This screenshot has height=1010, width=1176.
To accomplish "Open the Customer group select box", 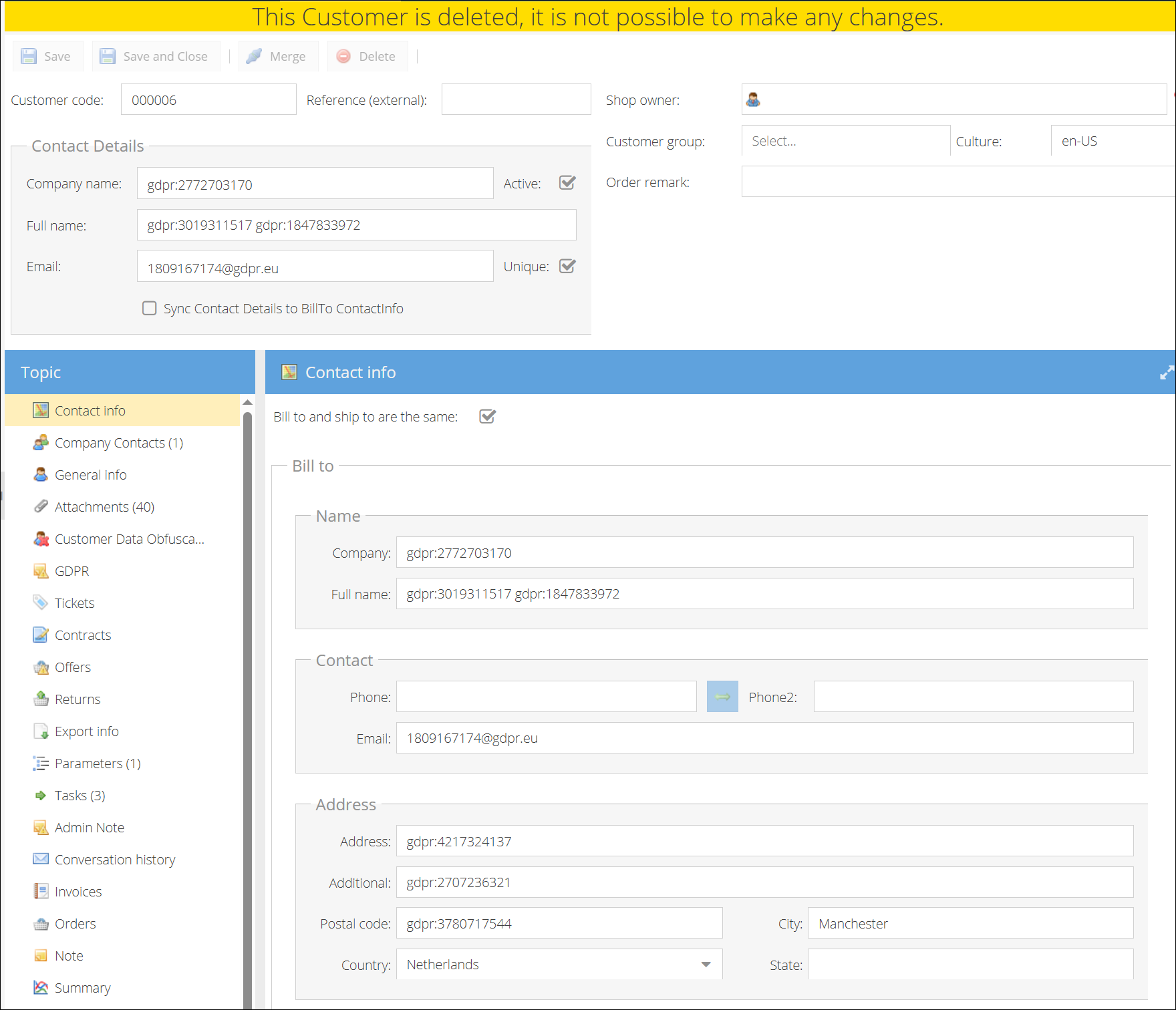I will 845,141.
